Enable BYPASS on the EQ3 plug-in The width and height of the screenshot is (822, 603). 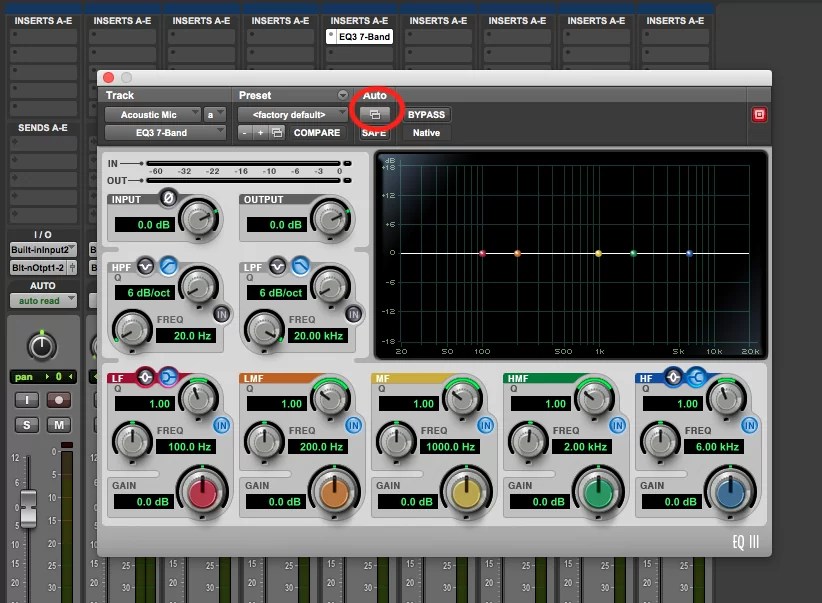(426, 114)
